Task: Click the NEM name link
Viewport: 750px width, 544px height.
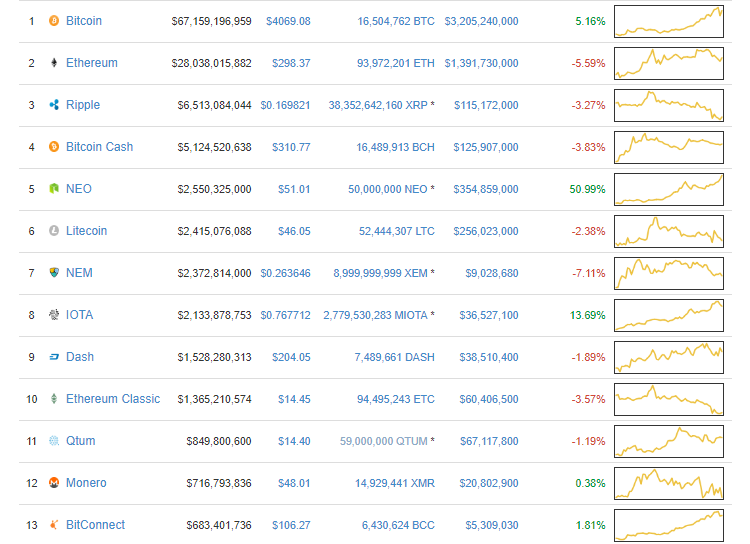Action: tap(79, 273)
